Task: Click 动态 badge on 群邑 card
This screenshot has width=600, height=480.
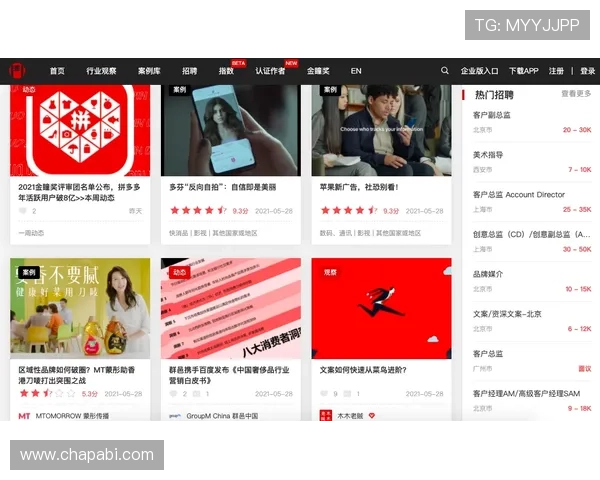Action: click(x=179, y=272)
